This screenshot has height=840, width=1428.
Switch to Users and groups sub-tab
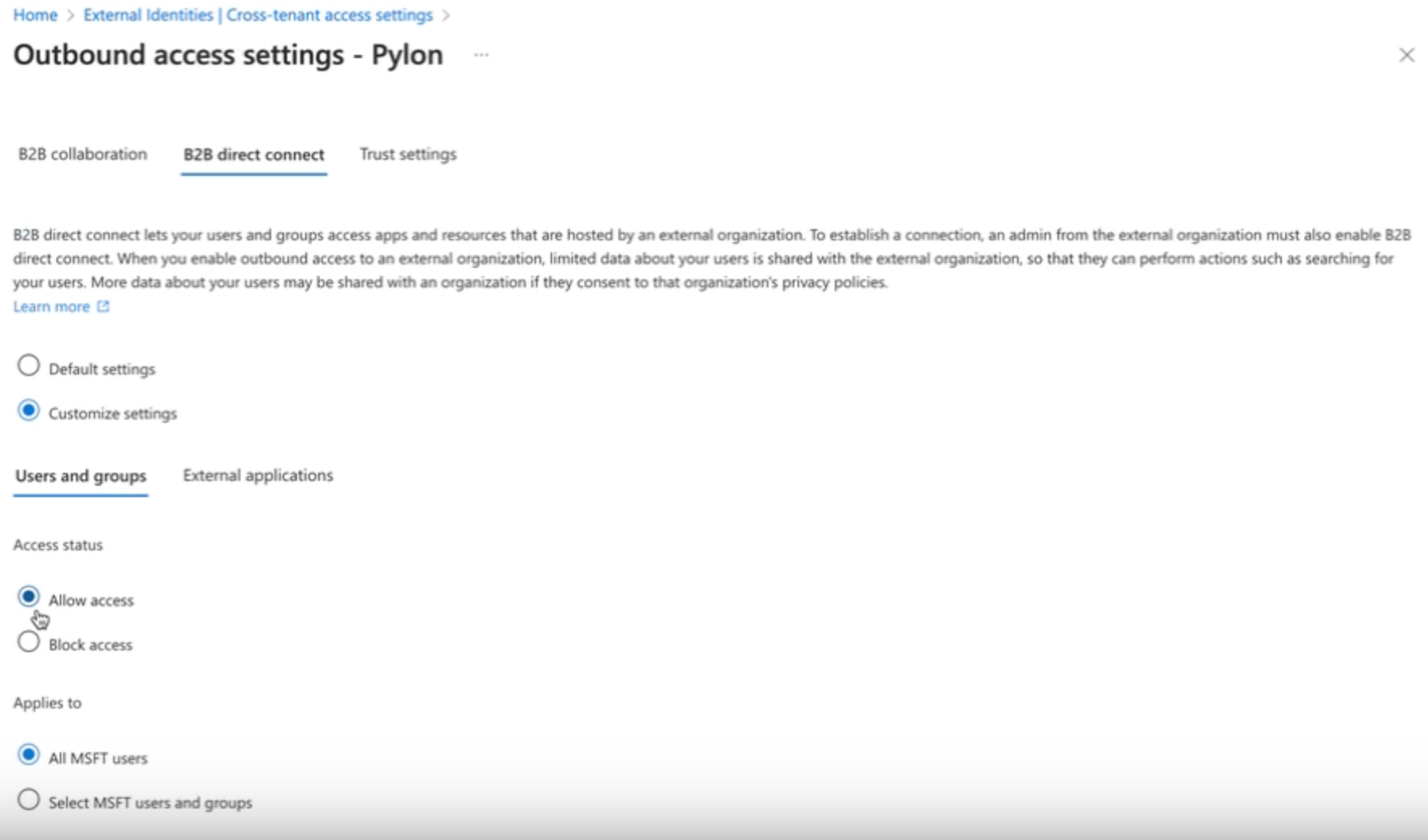click(x=81, y=476)
